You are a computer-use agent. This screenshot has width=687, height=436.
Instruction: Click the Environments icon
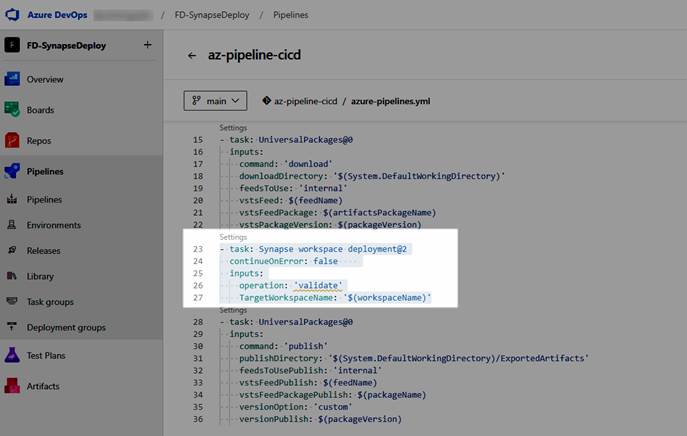[x=12, y=225]
